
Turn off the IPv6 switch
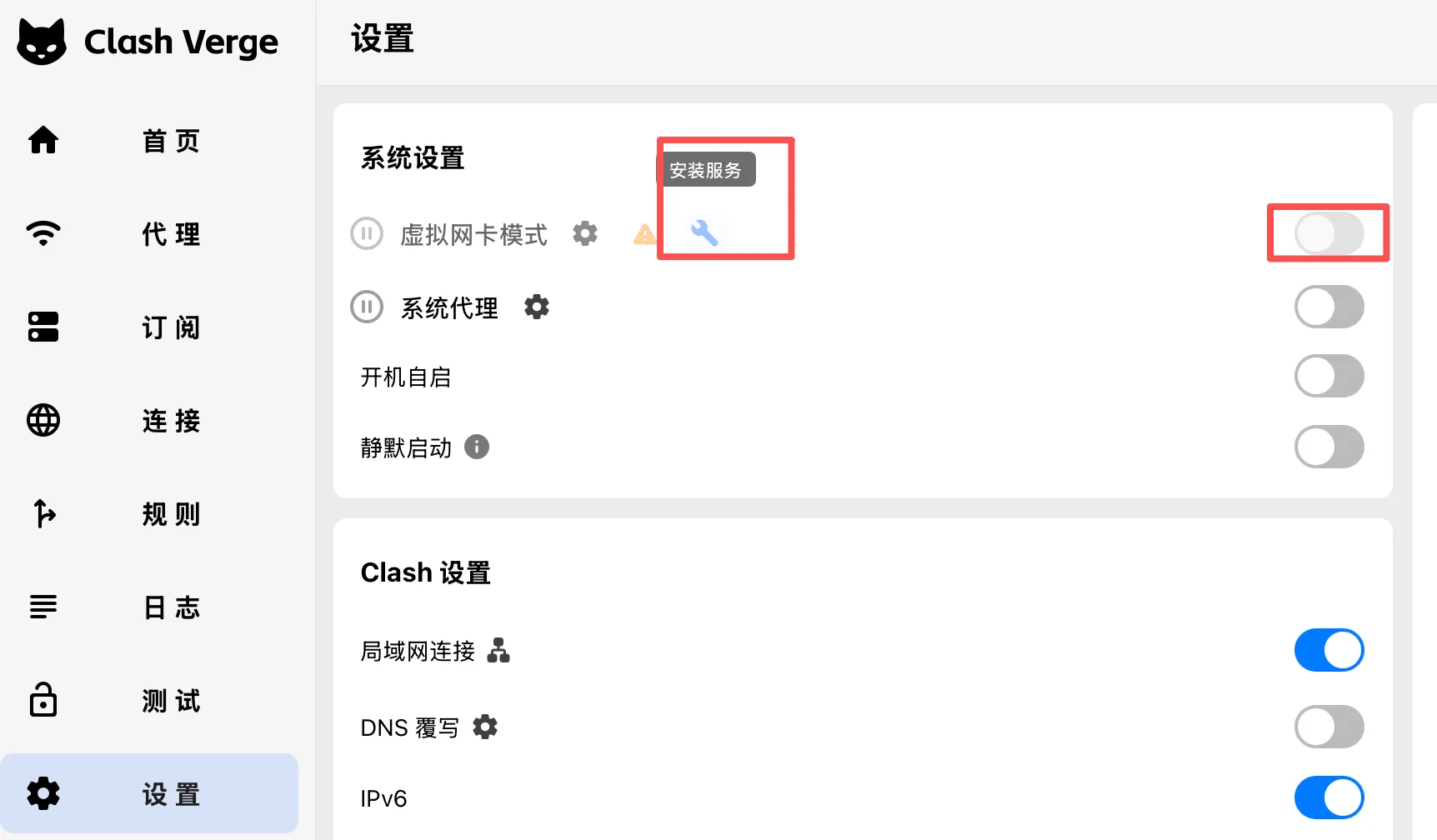pyautogui.click(x=1329, y=797)
